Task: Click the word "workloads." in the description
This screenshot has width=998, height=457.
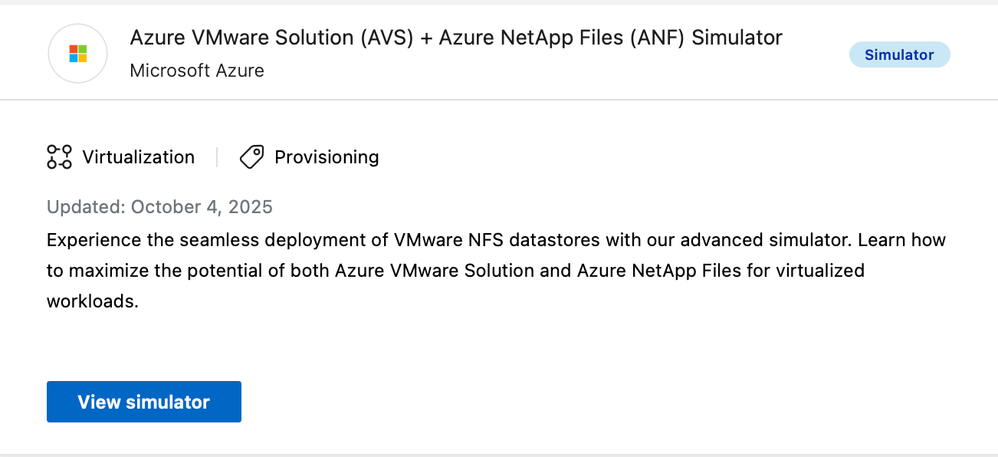Action: pyautogui.click(x=92, y=300)
